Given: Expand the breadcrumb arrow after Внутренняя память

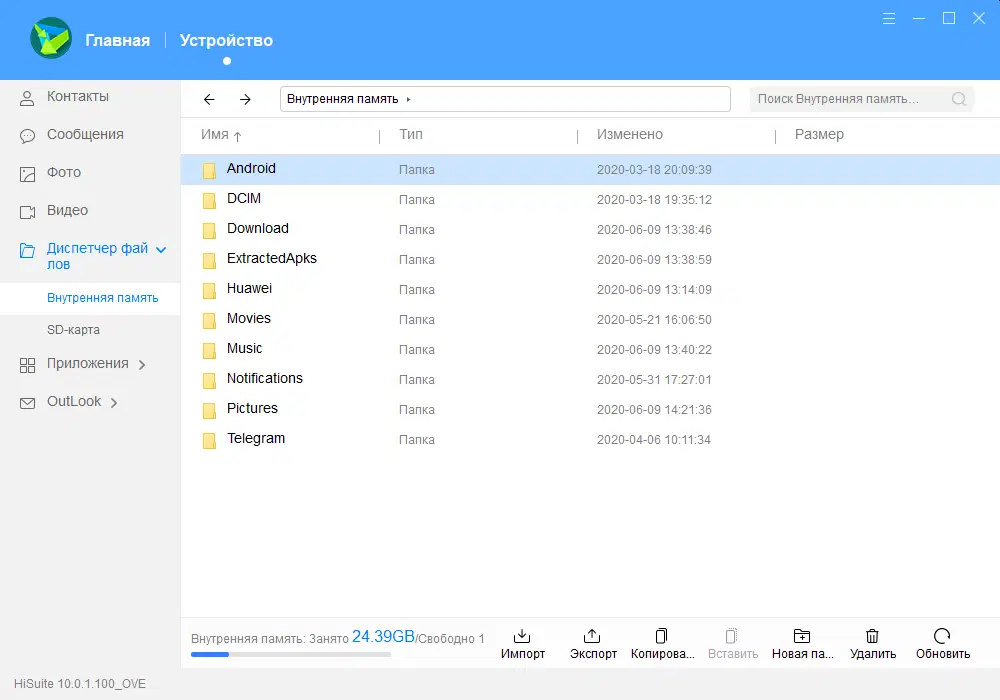Looking at the screenshot, I should pyautogui.click(x=408, y=99).
